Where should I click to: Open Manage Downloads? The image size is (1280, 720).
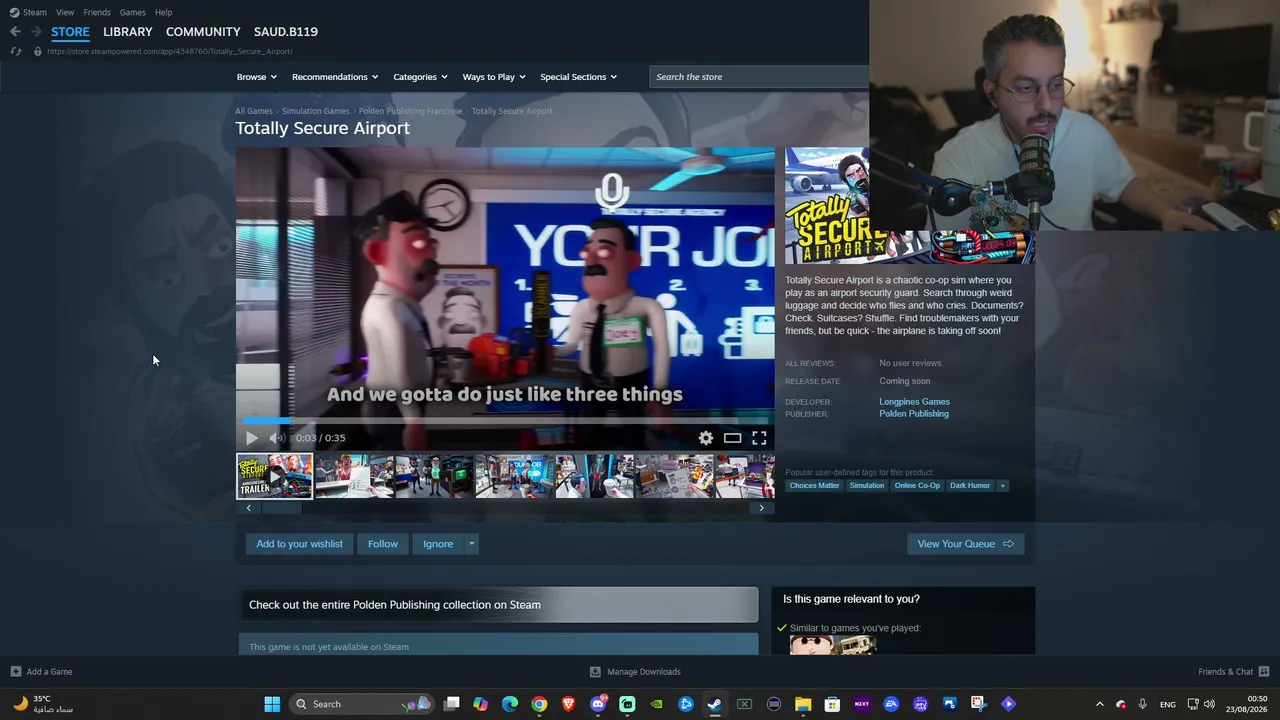(x=635, y=672)
